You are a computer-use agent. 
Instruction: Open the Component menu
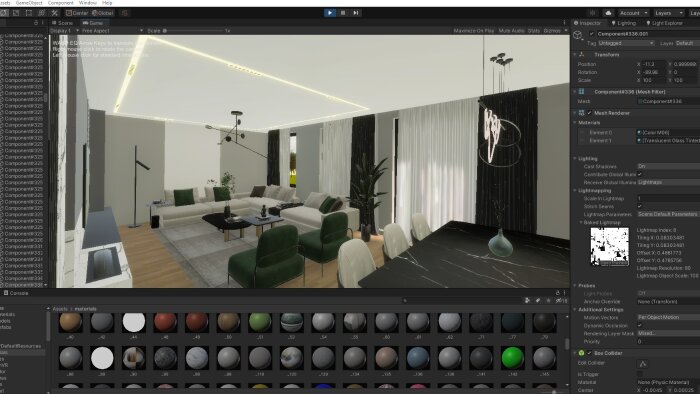point(61,3)
